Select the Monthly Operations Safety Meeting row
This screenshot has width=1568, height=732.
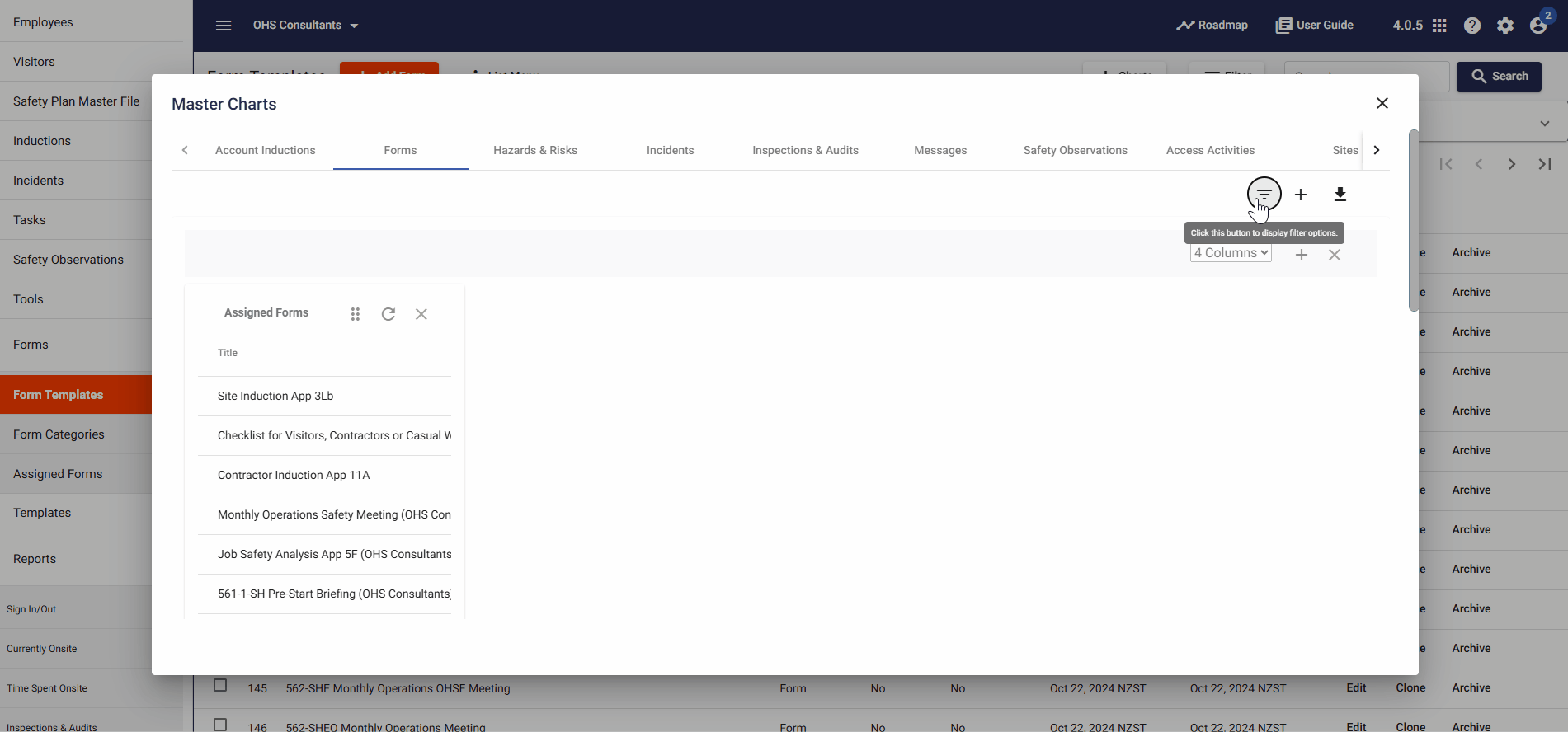pyautogui.click(x=324, y=514)
